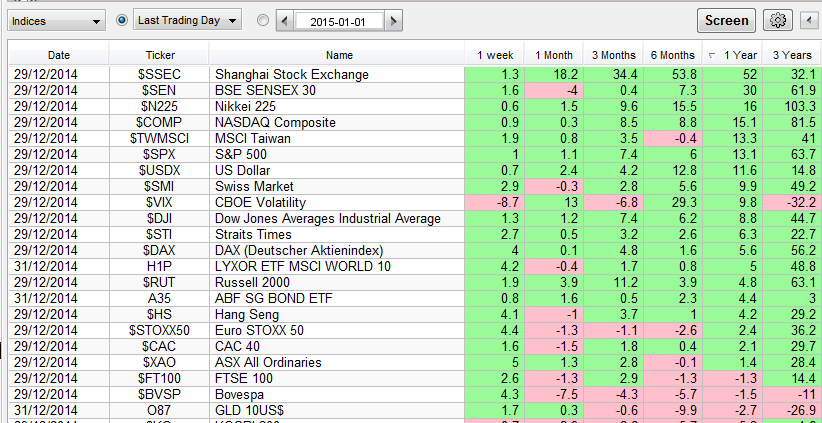Step date forward with right arrow

pos(394,20)
